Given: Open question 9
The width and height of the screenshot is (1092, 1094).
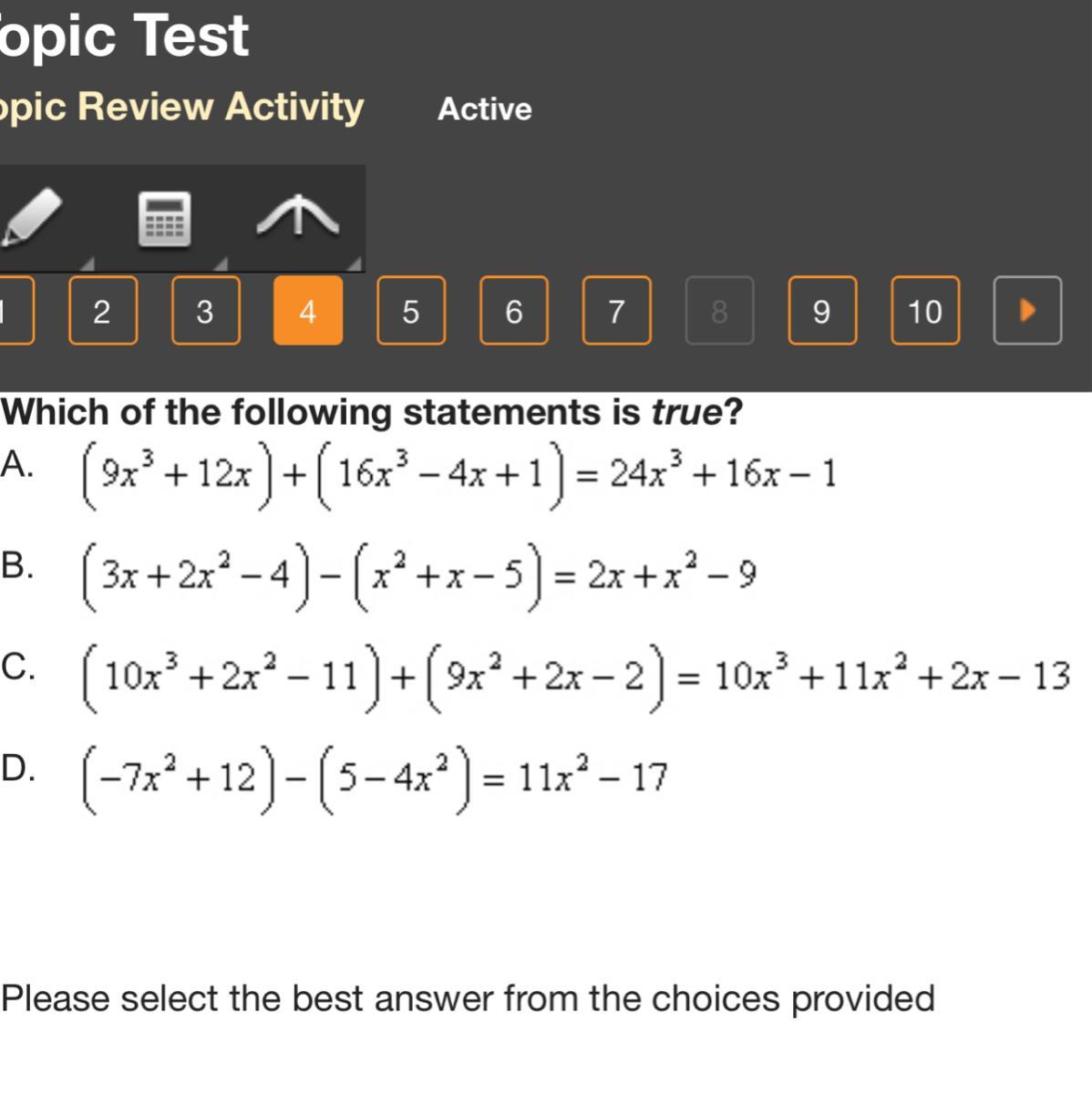Looking at the screenshot, I should [x=821, y=311].
